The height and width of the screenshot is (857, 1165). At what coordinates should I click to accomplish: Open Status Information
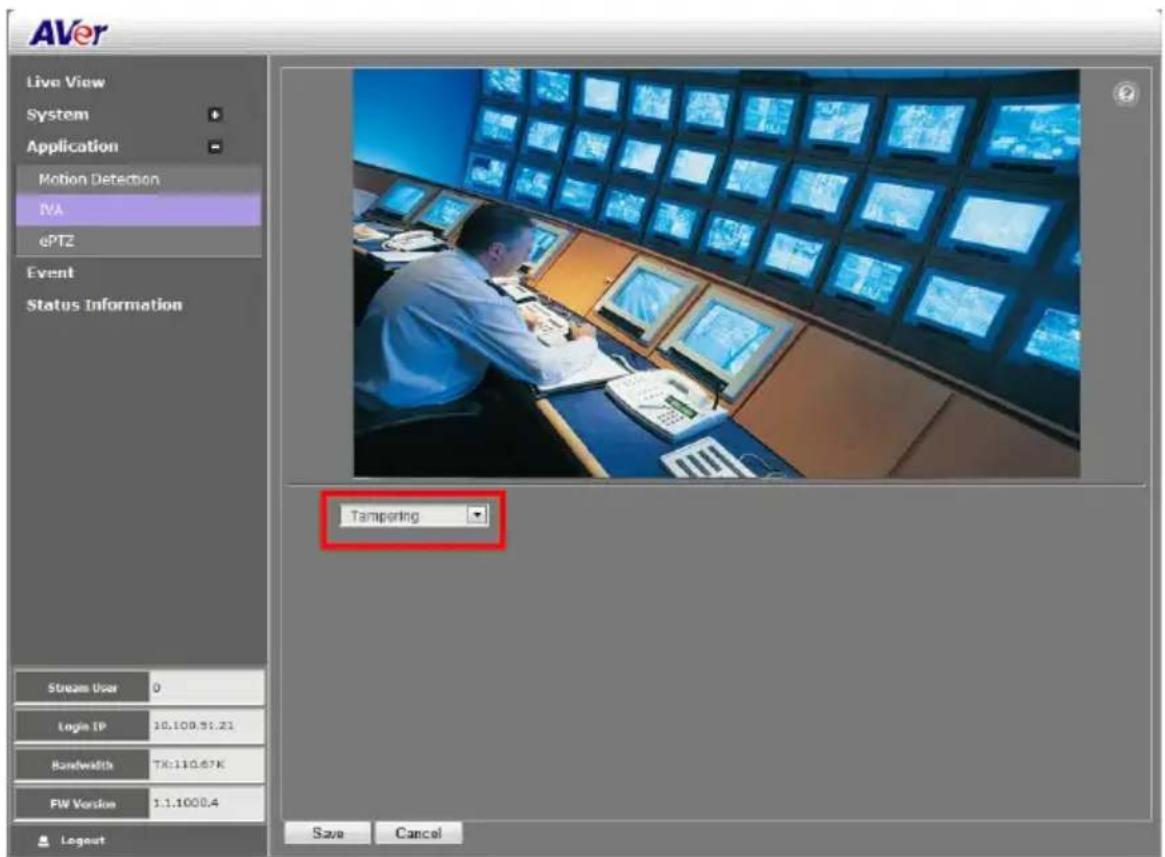click(104, 305)
